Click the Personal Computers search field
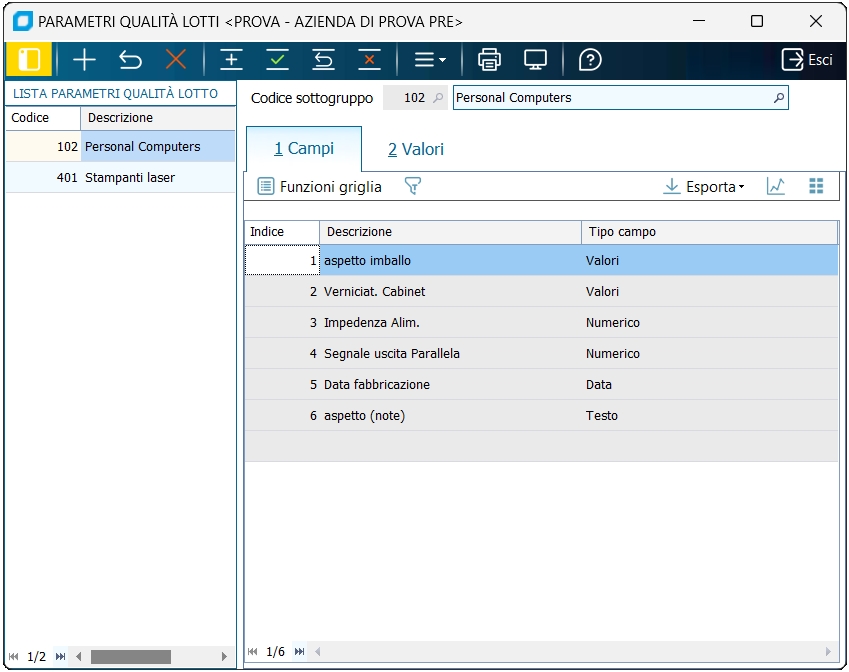This screenshot has height=672, width=849. point(612,98)
